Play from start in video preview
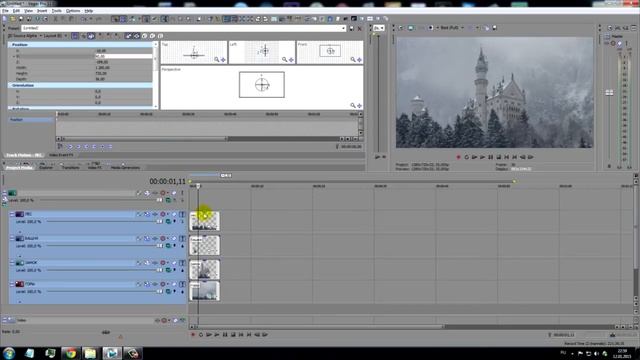 474,157
